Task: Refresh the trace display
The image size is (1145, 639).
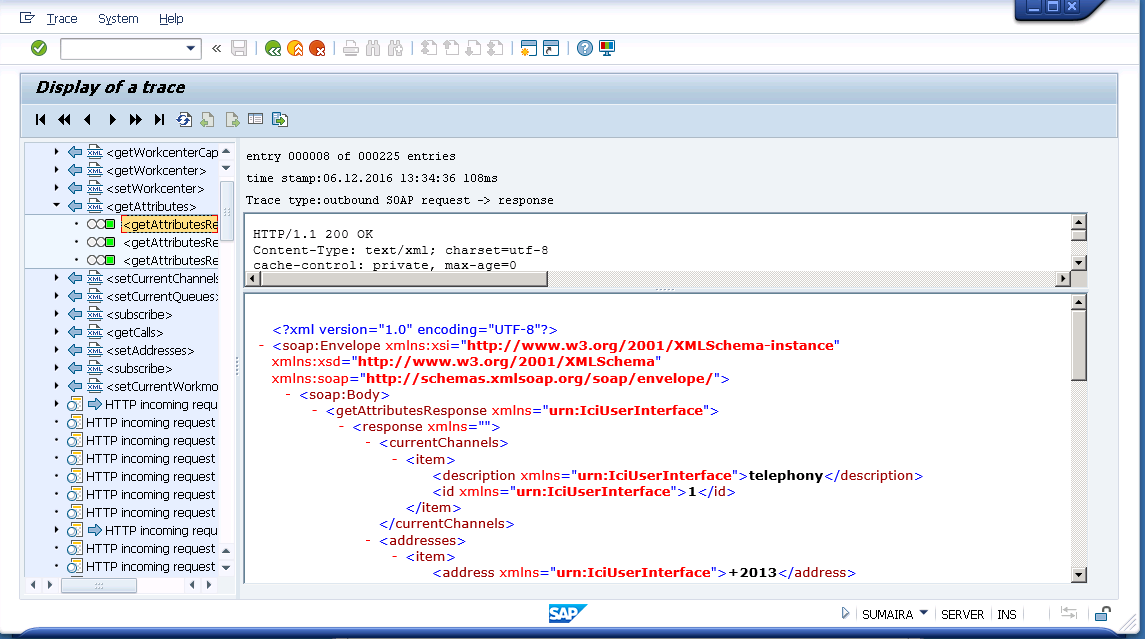Action: (x=184, y=119)
